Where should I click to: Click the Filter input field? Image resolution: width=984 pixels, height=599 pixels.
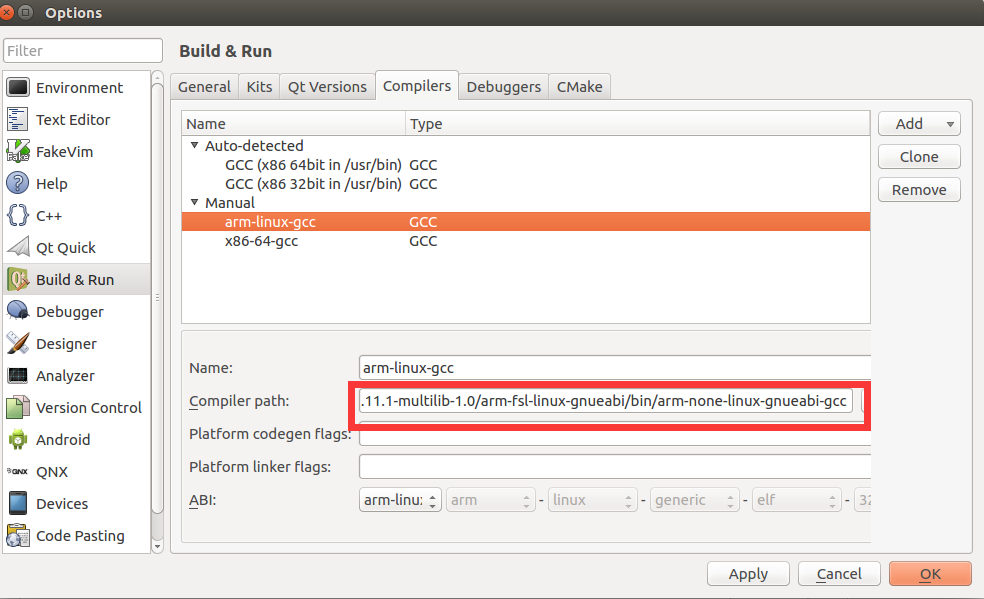82,50
